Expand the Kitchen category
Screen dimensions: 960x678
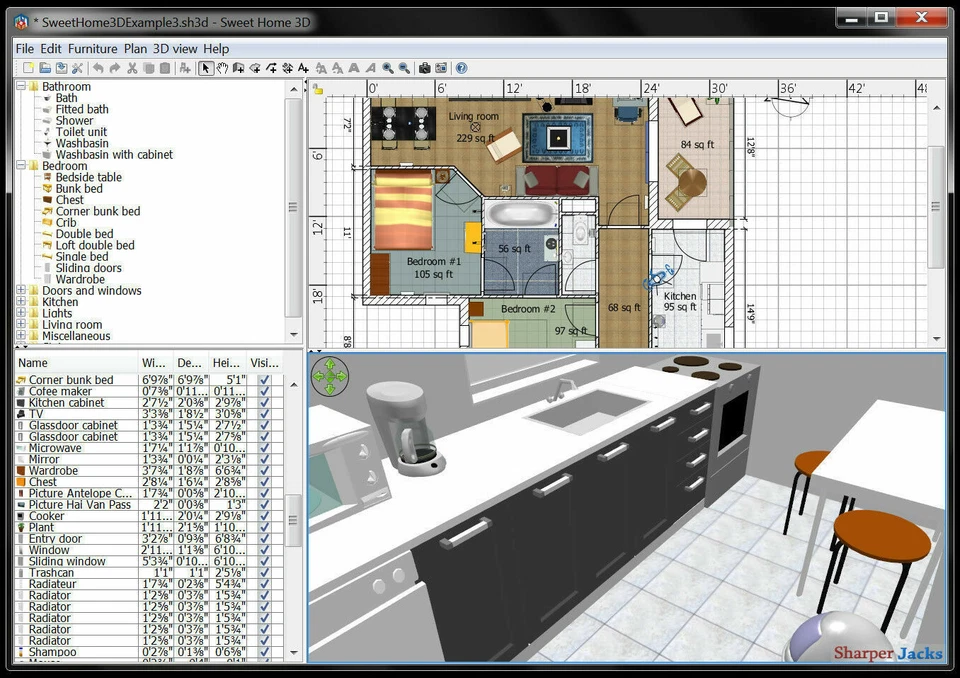pyautogui.click(x=21, y=301)
